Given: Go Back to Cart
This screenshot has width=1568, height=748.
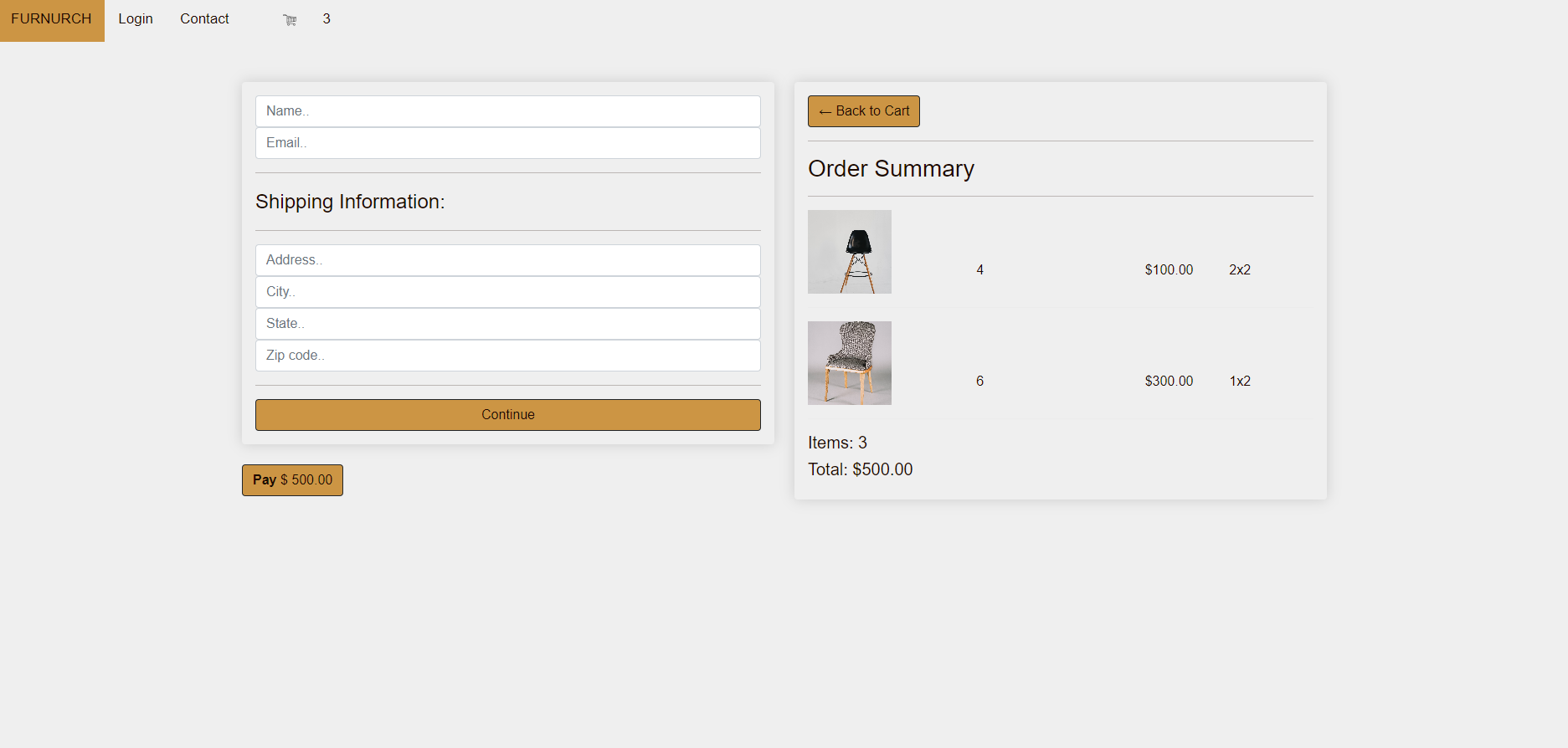Looking at the screenshot, I should pyautogui.click(x=864, y=111).
